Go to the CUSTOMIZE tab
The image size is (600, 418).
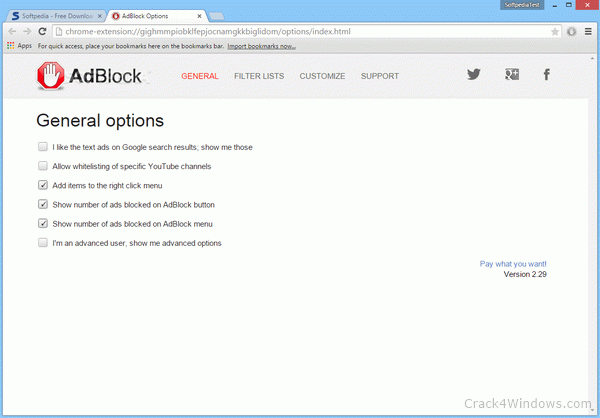coord(322,76)
